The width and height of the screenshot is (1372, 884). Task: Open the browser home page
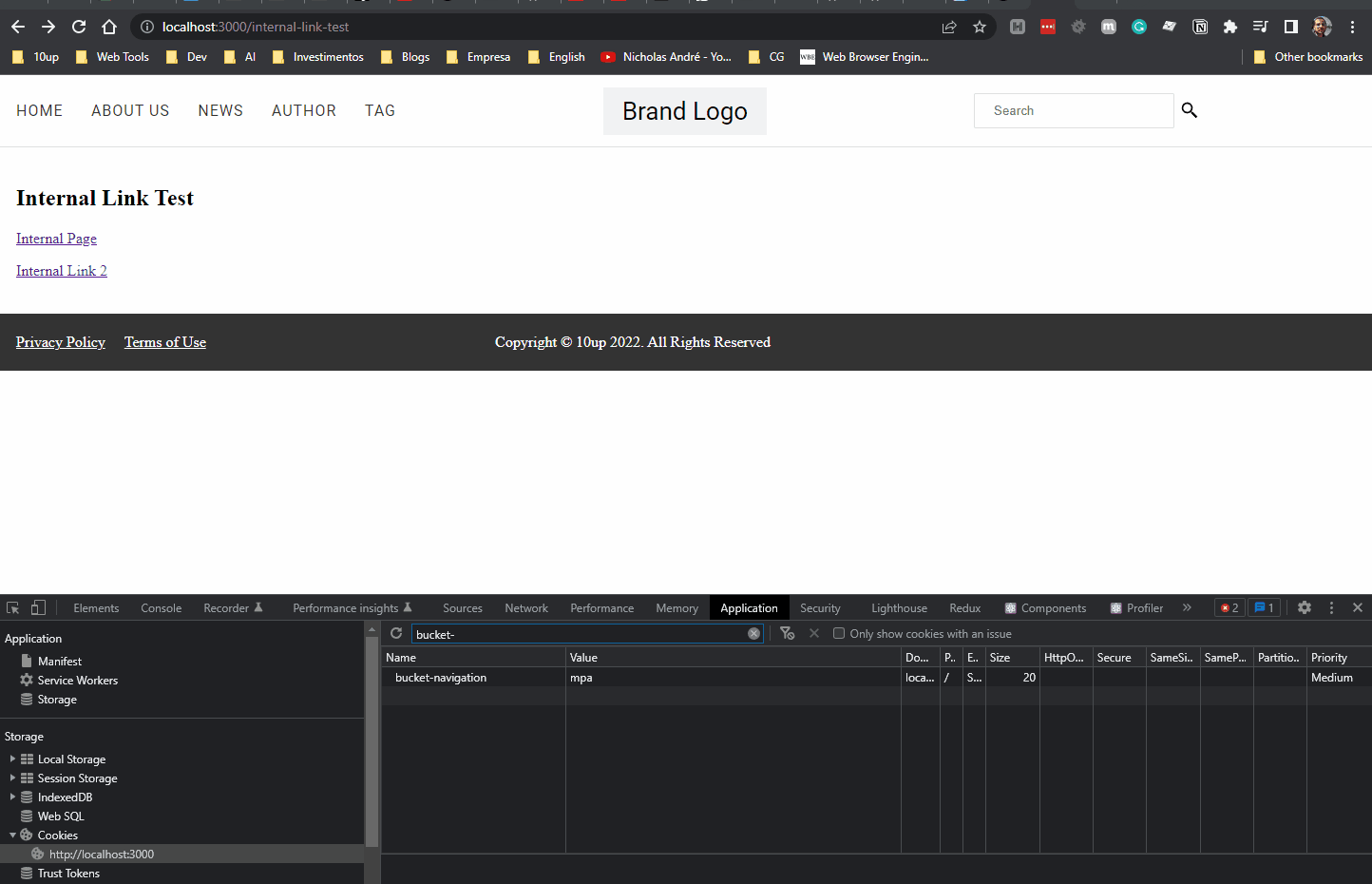pyautogui.click(x=109, y=27)
